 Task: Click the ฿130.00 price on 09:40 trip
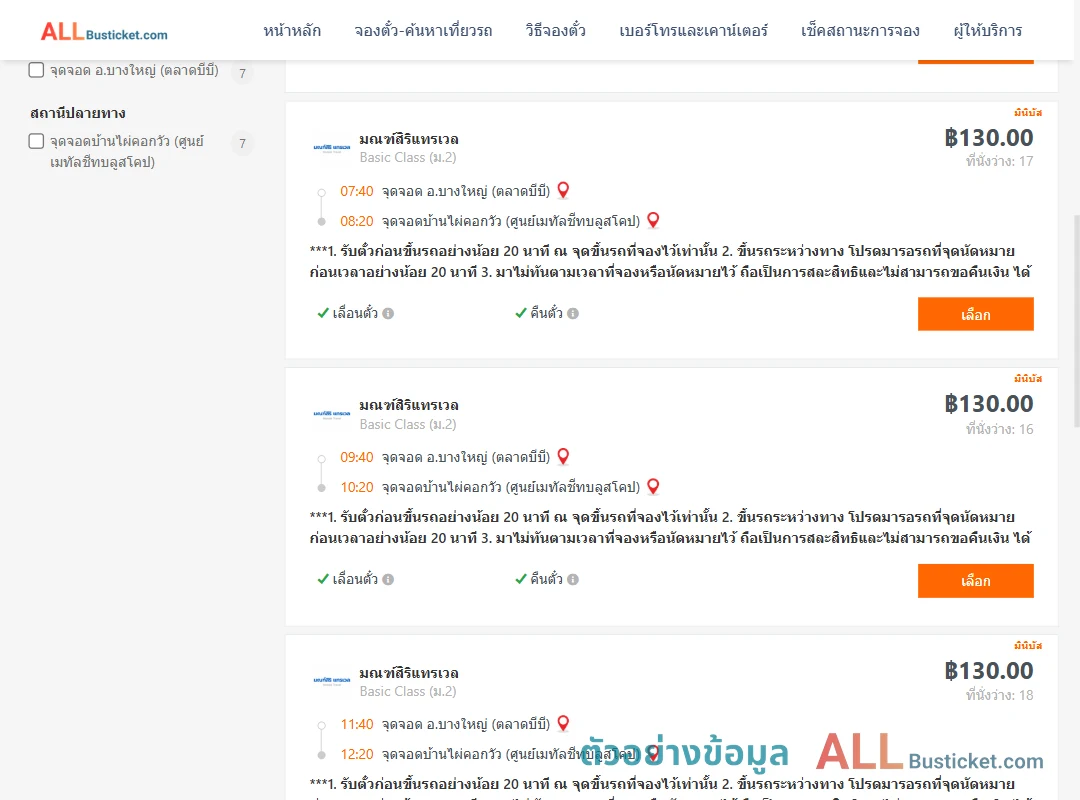(989, 404)
